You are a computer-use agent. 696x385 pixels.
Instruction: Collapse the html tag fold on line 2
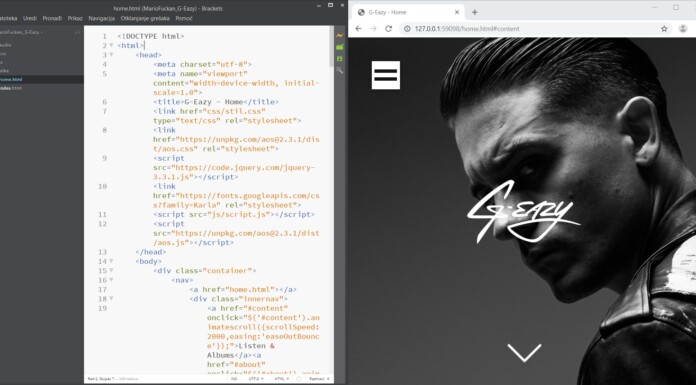[111, 46]
